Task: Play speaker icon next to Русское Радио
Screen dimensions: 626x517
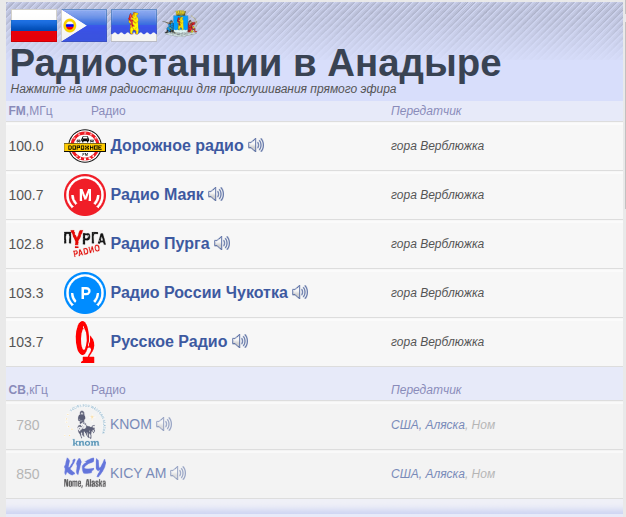Action: click(240, 341)
